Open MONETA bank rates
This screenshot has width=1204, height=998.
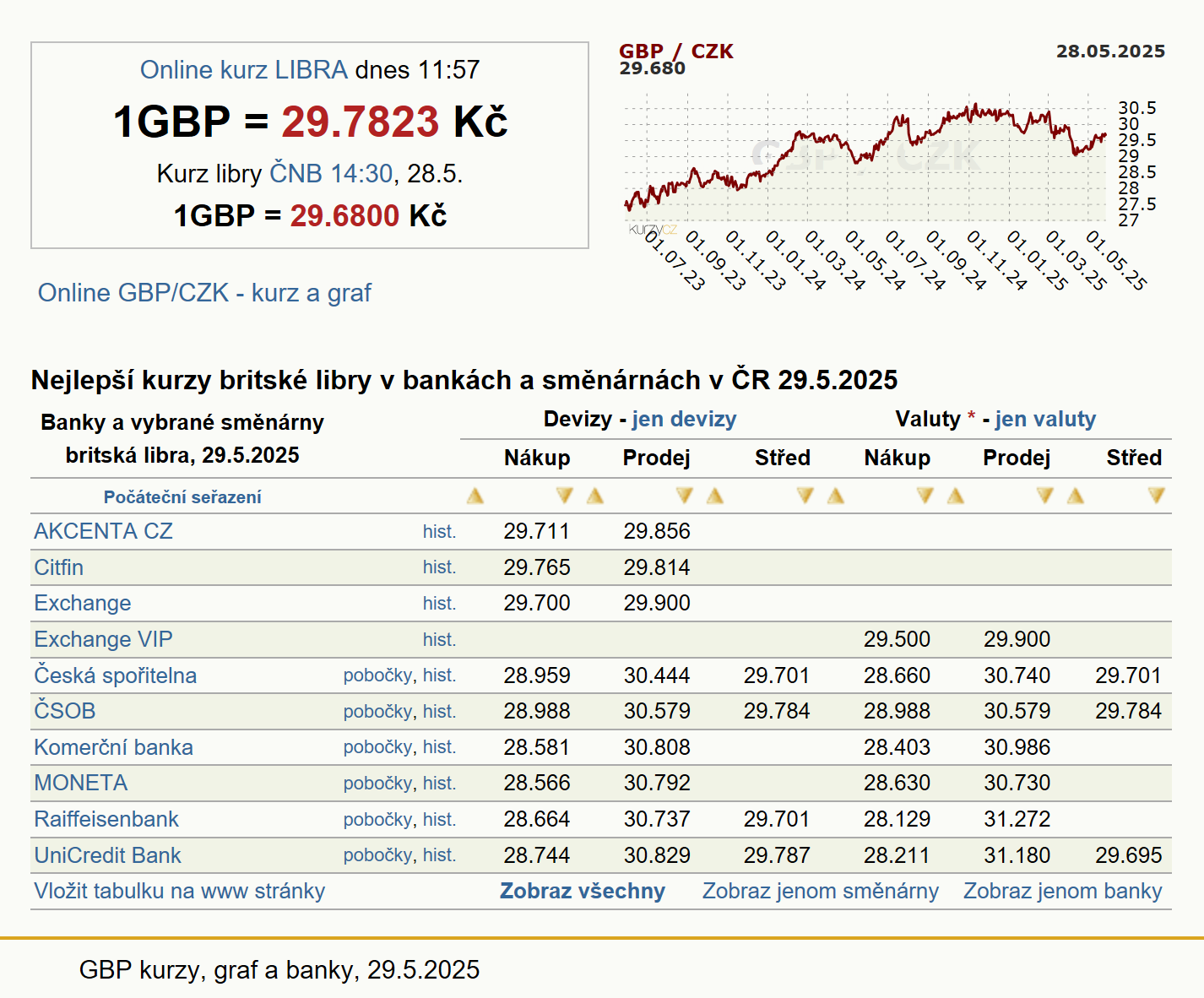(80, 783)
